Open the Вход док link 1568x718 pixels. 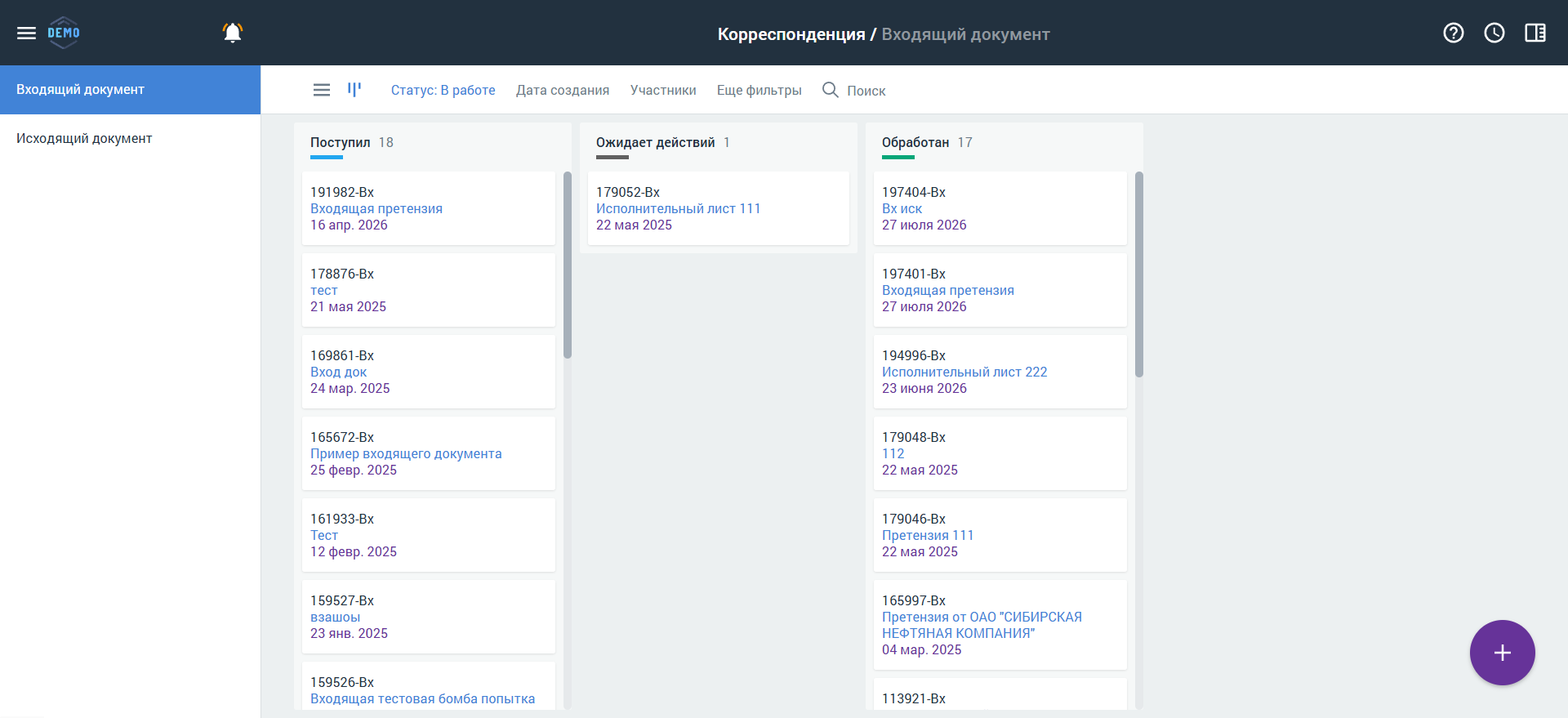[x=339, y=372]
